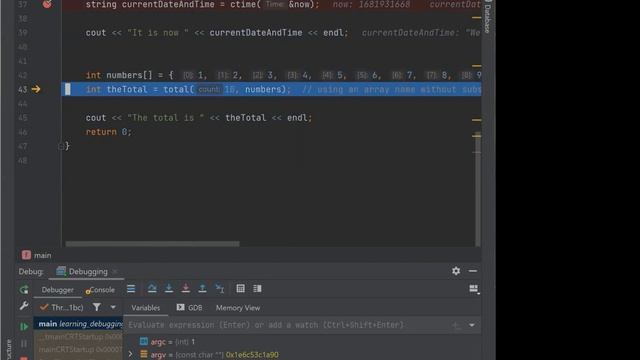Image resolution: width=640 pixels, height=360 pixels.
Task: Click the 'return 0;' statement
Action: (109, 132)
